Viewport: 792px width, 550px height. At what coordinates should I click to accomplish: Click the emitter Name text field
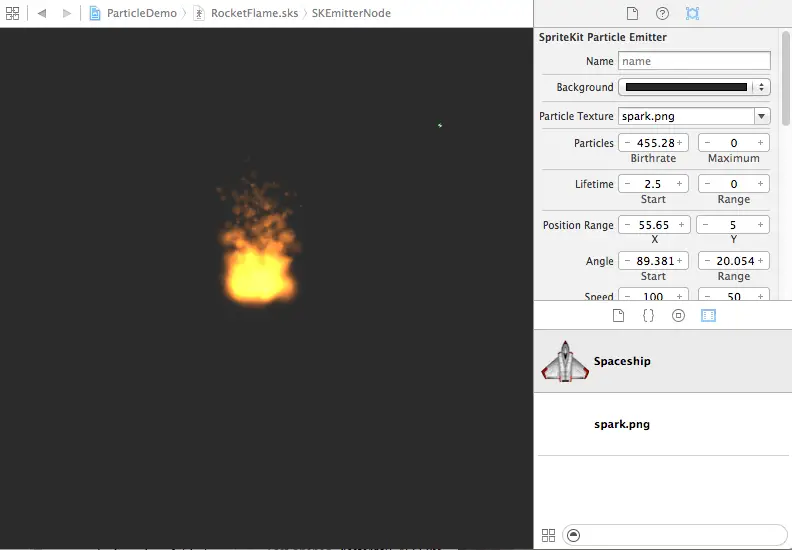694,61
